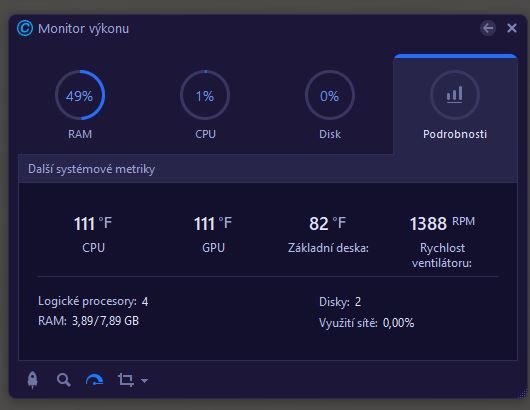530x410 pixels.
Task: Click the Využití sítě value
Action: point(398,323)
